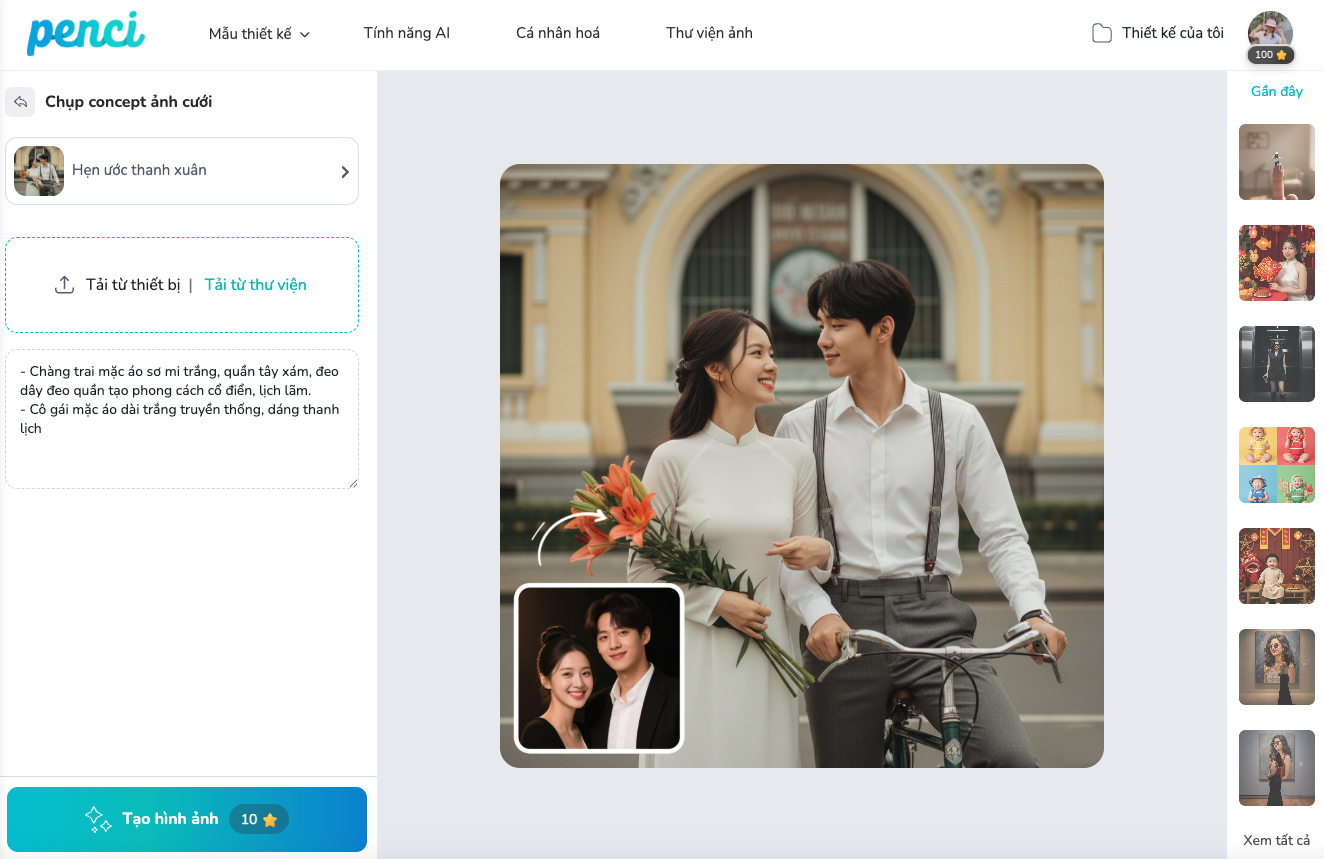Viewport: 1324px width, 859px height.
Task: Click Xem tất cả in recent panel
Action: (x=1276, y=840)
